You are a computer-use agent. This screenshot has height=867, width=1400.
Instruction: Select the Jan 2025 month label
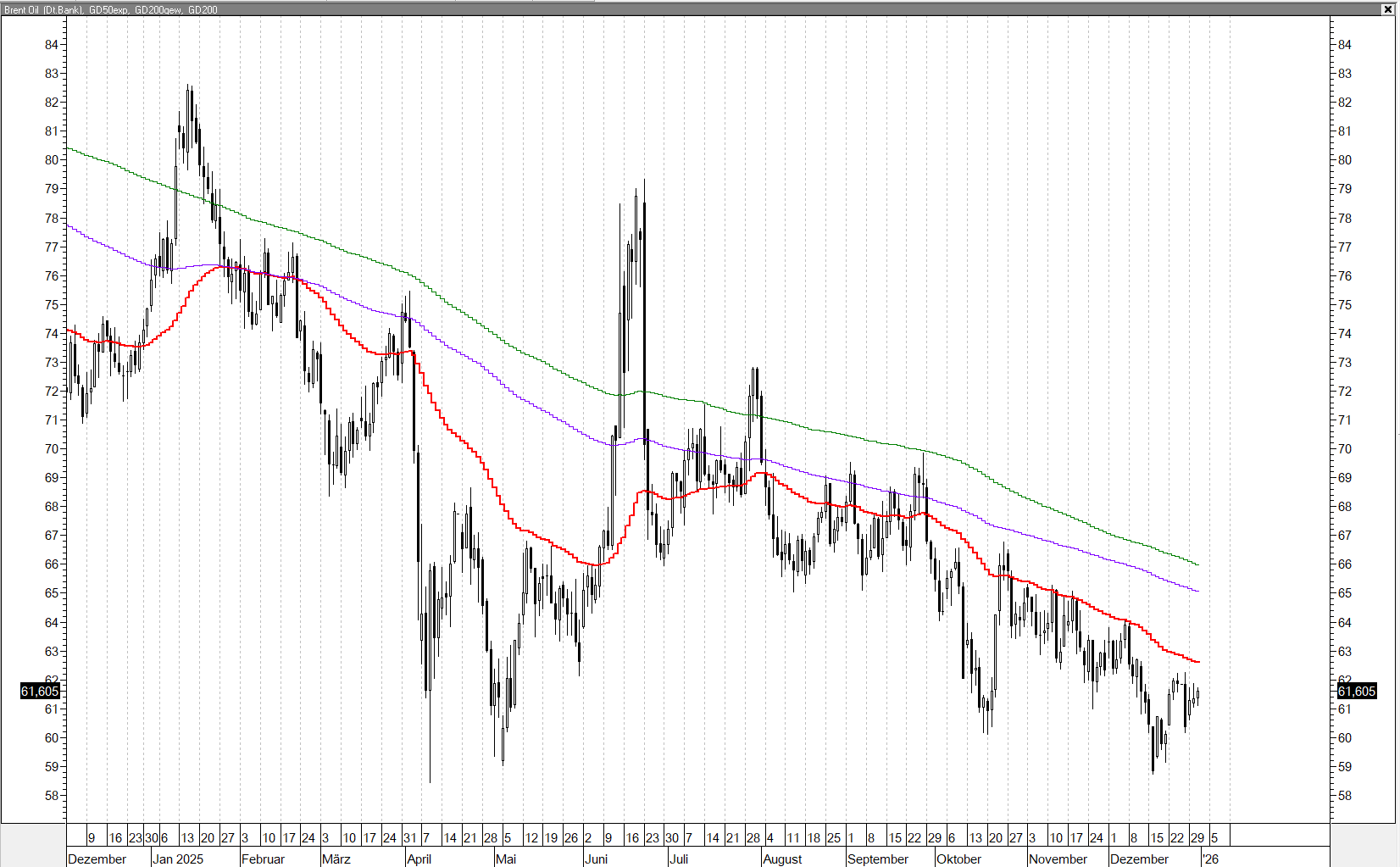coord(178,859)
